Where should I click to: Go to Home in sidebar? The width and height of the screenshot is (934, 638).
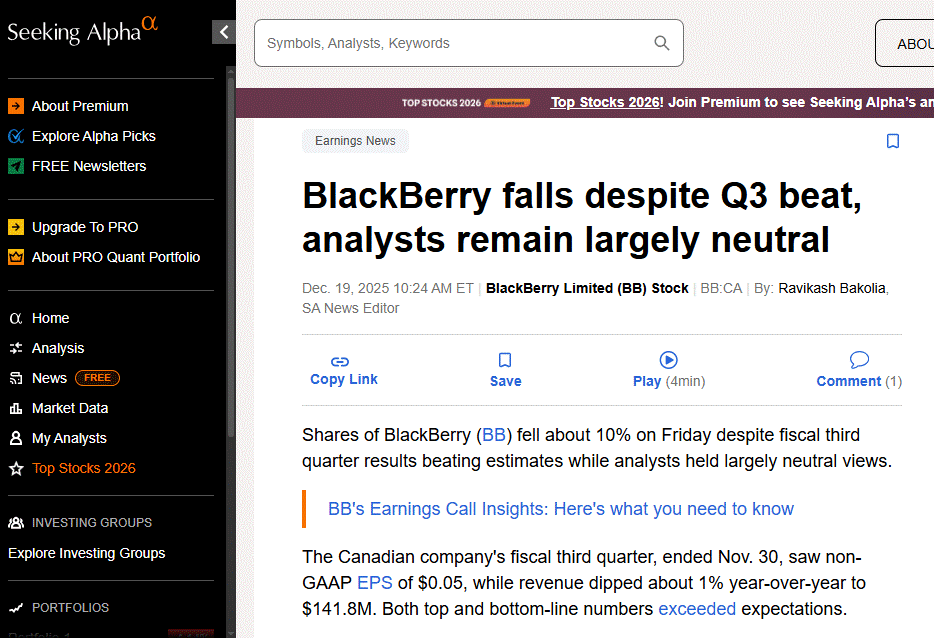point(50,318)
